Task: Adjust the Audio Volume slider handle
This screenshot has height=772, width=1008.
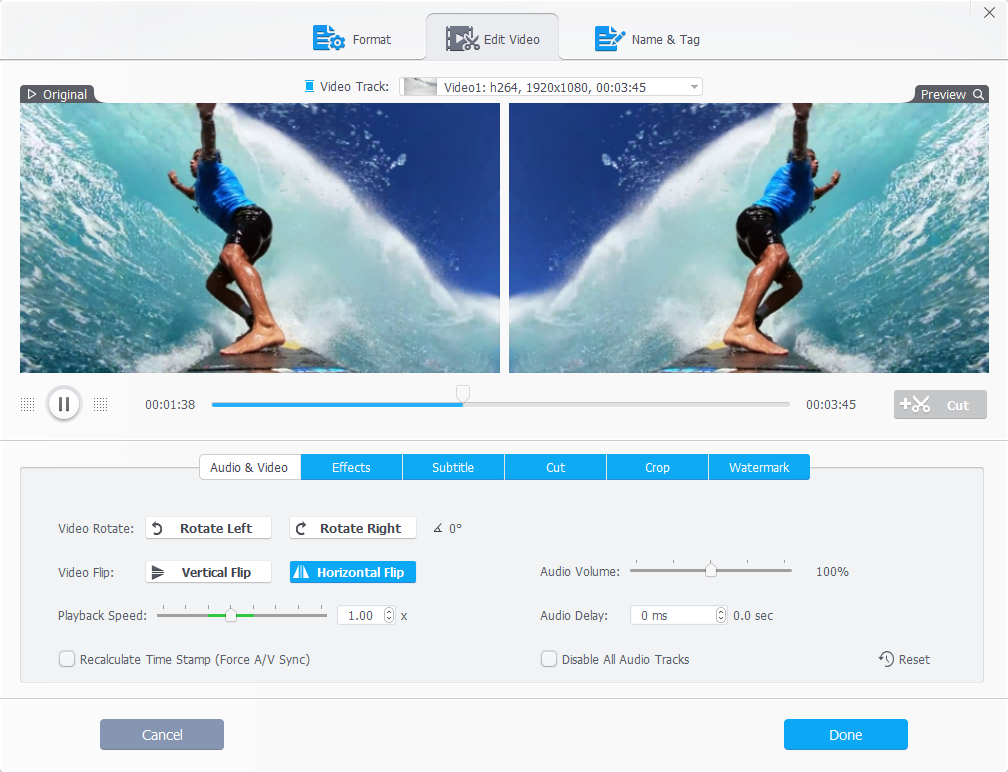Action: (x=710, y=570)
